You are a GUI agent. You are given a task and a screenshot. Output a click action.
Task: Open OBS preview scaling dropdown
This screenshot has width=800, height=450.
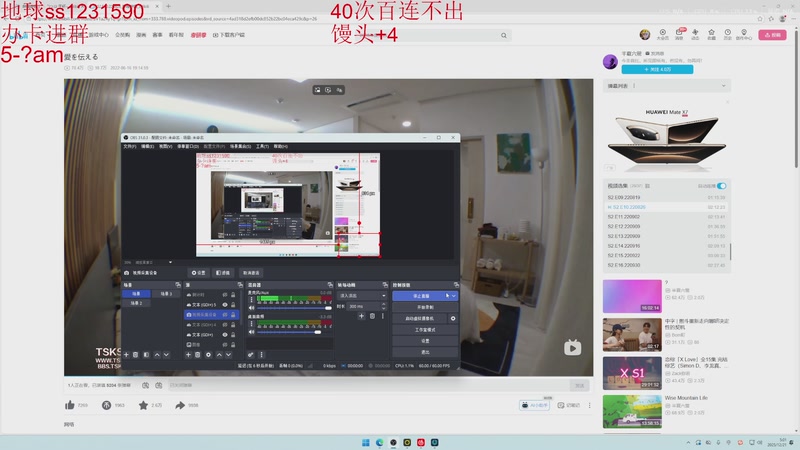[170, 262]
